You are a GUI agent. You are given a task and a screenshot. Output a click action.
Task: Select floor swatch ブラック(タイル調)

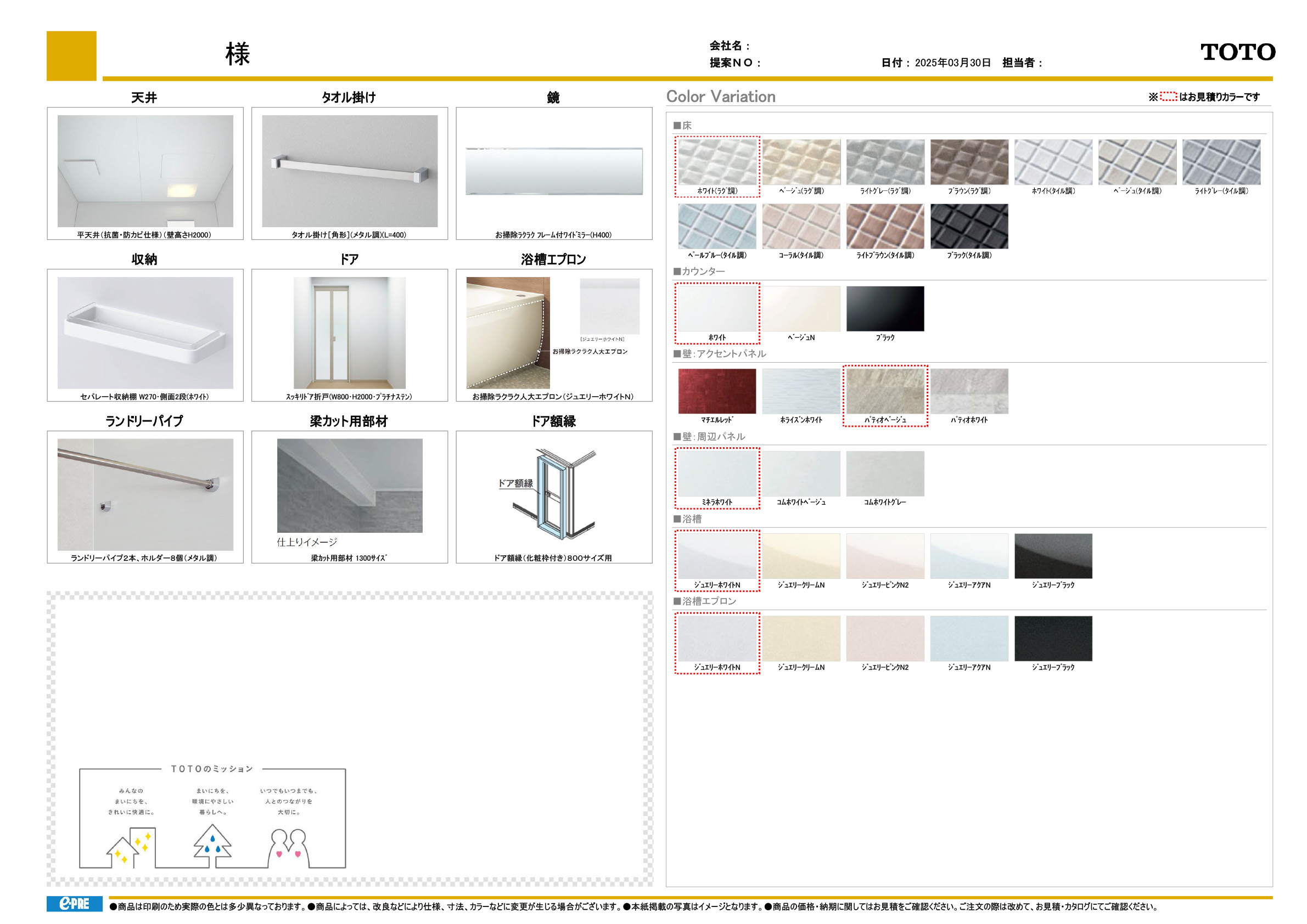tap(969, 227)
